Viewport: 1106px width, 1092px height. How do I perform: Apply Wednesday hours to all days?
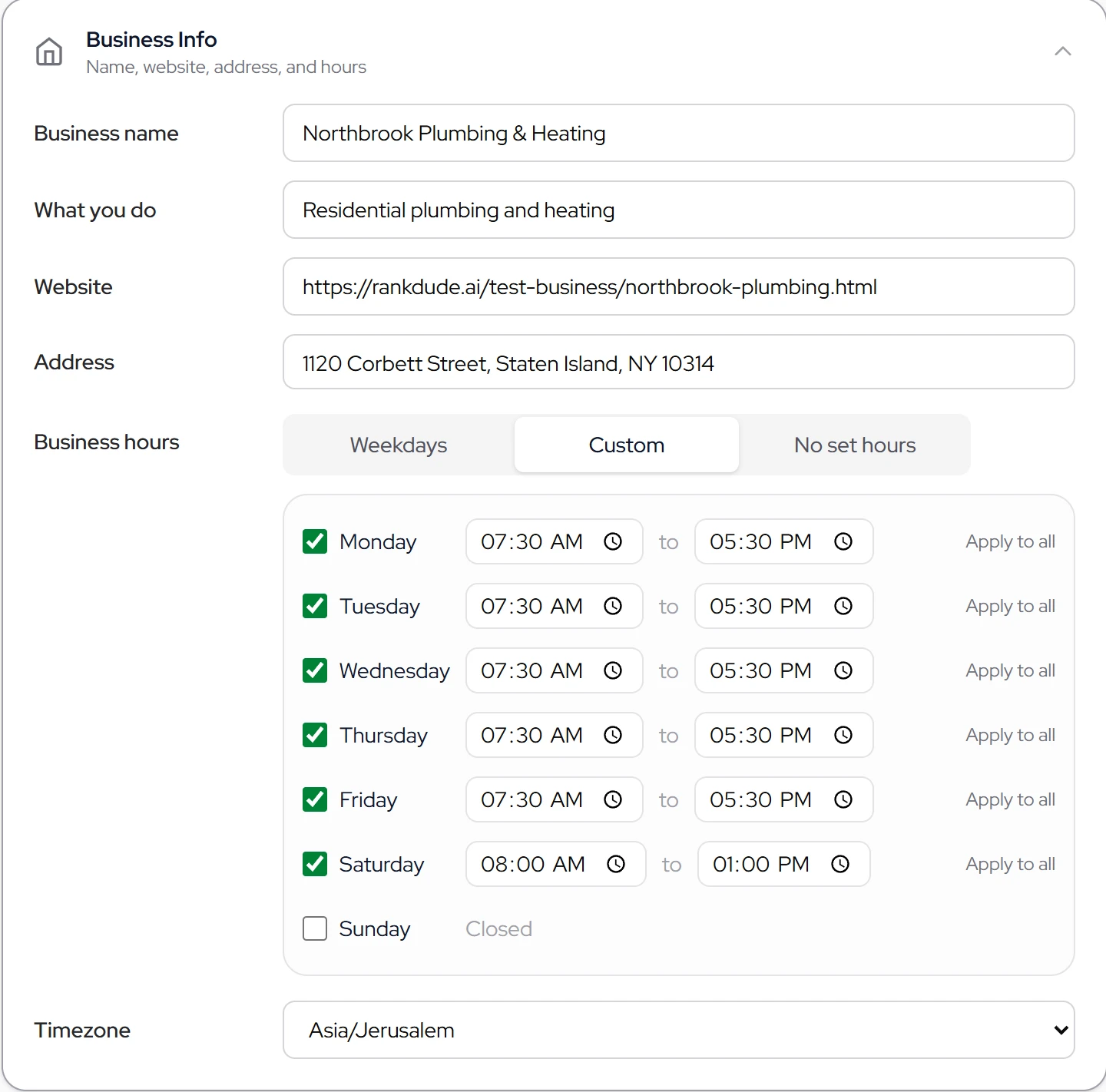click(1010, 670)
